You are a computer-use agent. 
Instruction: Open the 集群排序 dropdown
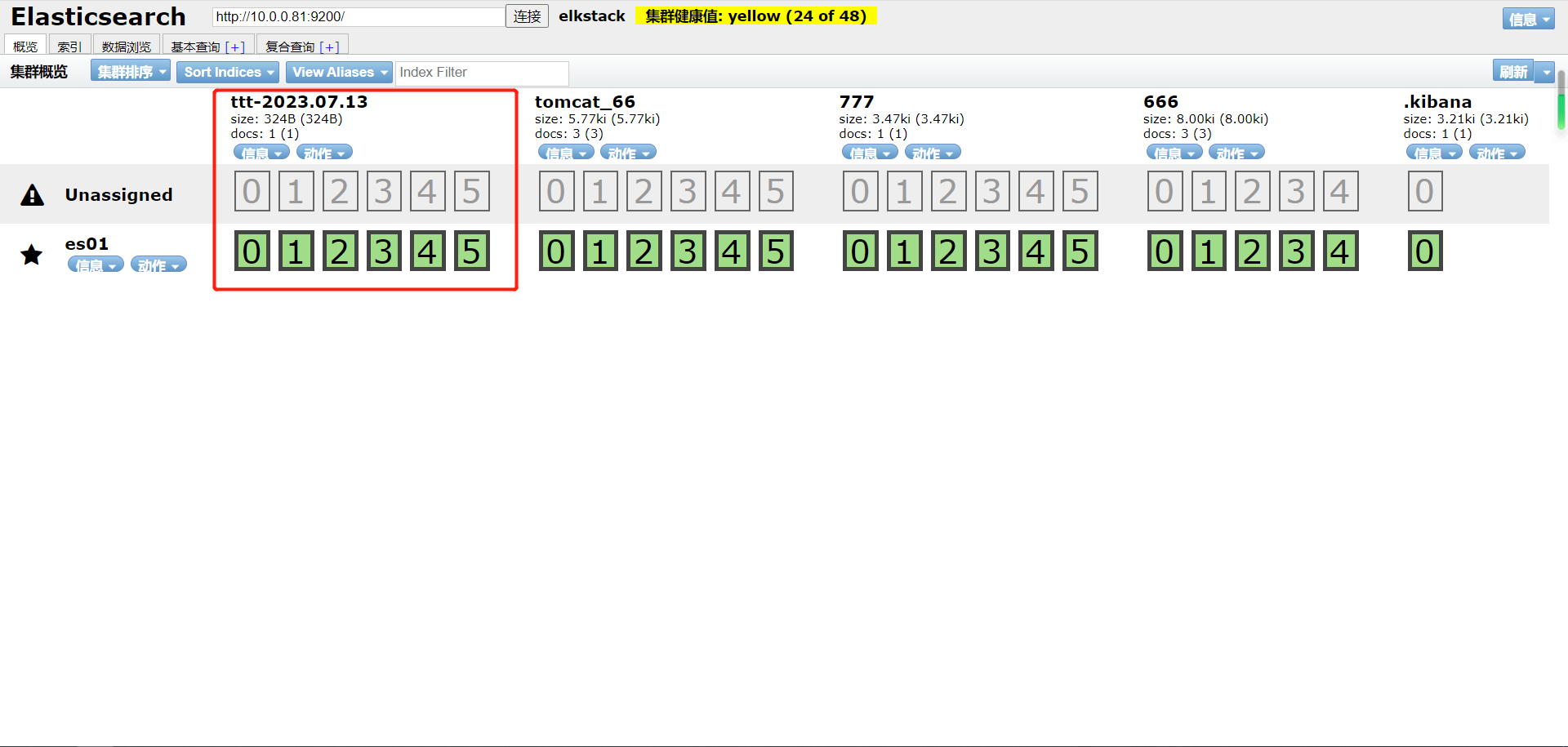(x=131, y=72)
